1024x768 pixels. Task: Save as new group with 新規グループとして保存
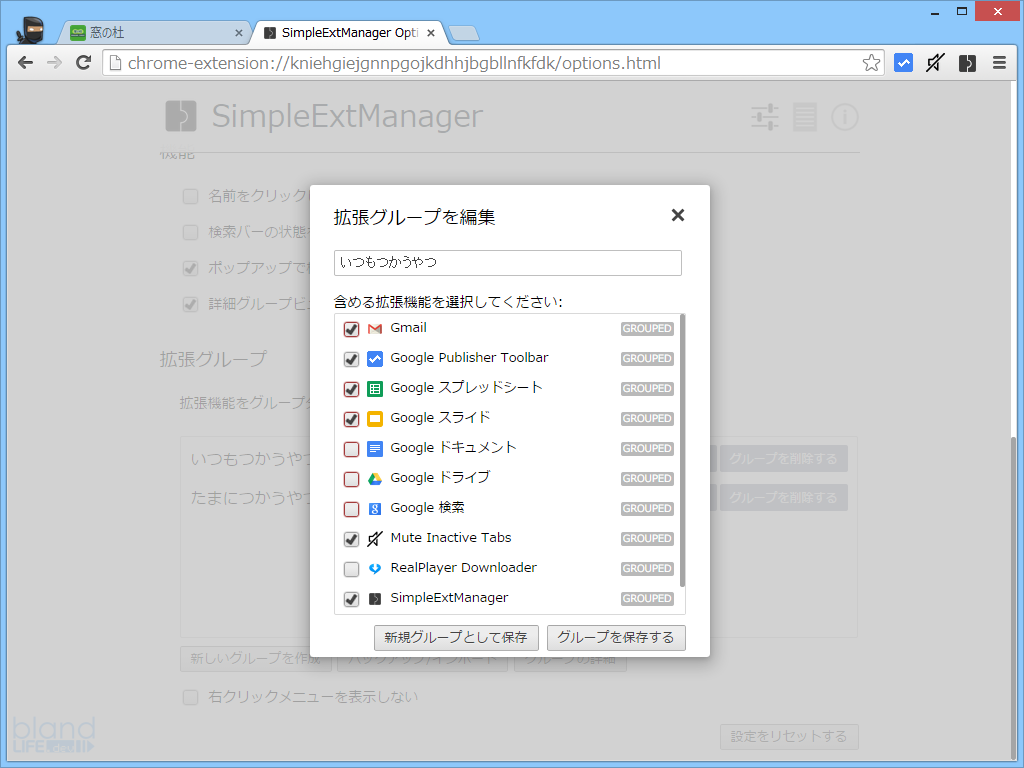[456, 637]
